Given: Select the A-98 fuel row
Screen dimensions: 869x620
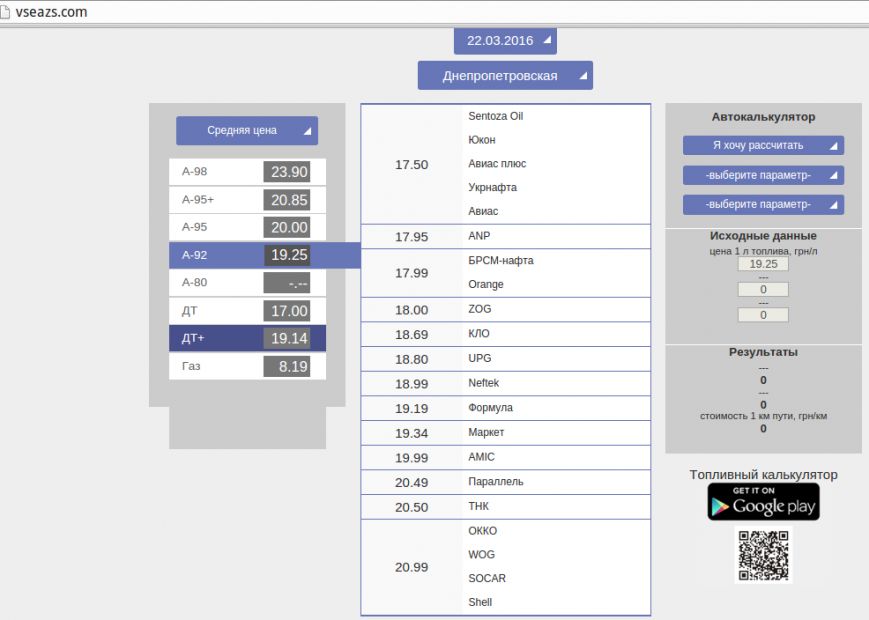Looking at the screenshot, I should click(247, 172).
